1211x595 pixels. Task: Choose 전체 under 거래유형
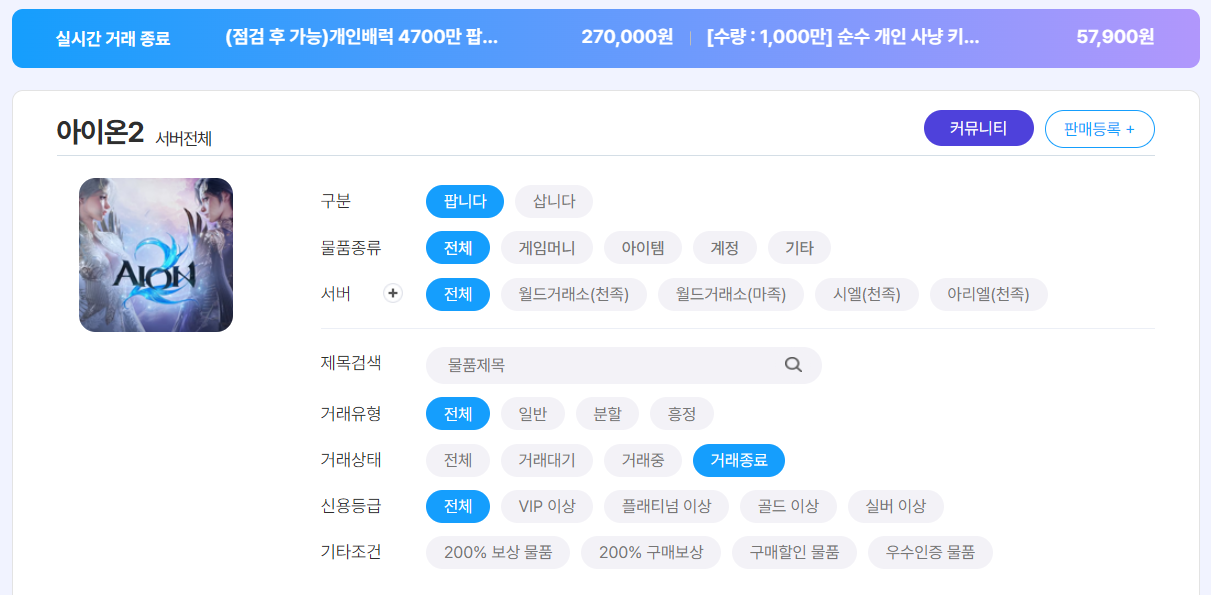click(458, 414)
